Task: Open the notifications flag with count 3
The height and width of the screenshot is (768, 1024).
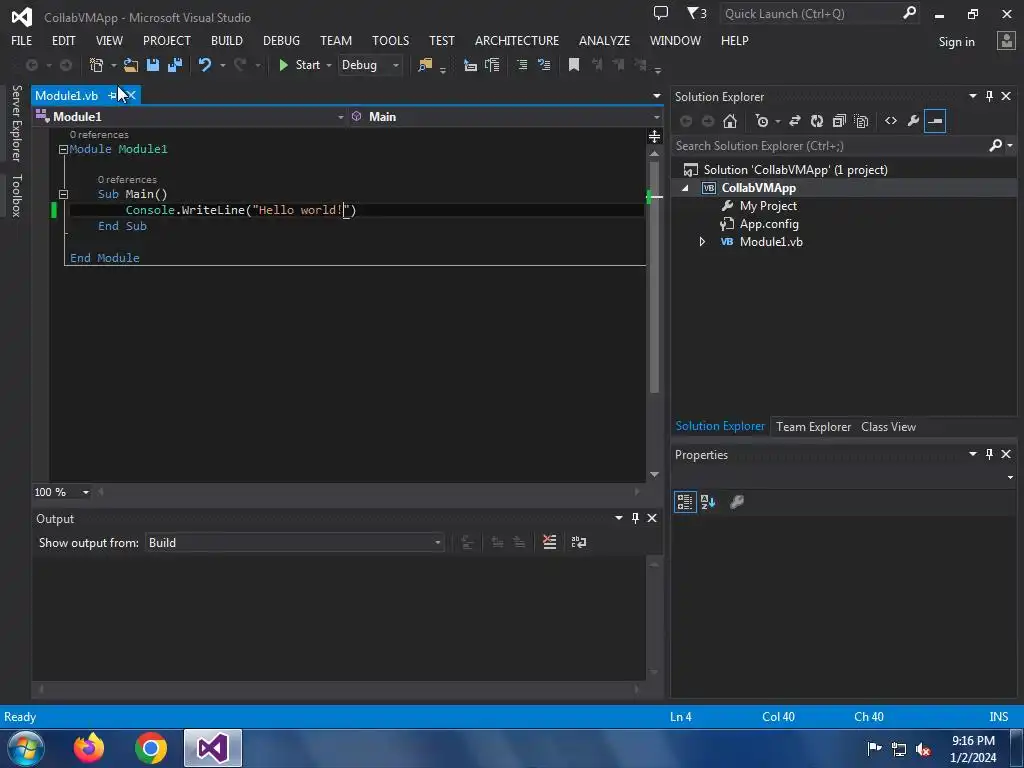Action: [696, 13]
